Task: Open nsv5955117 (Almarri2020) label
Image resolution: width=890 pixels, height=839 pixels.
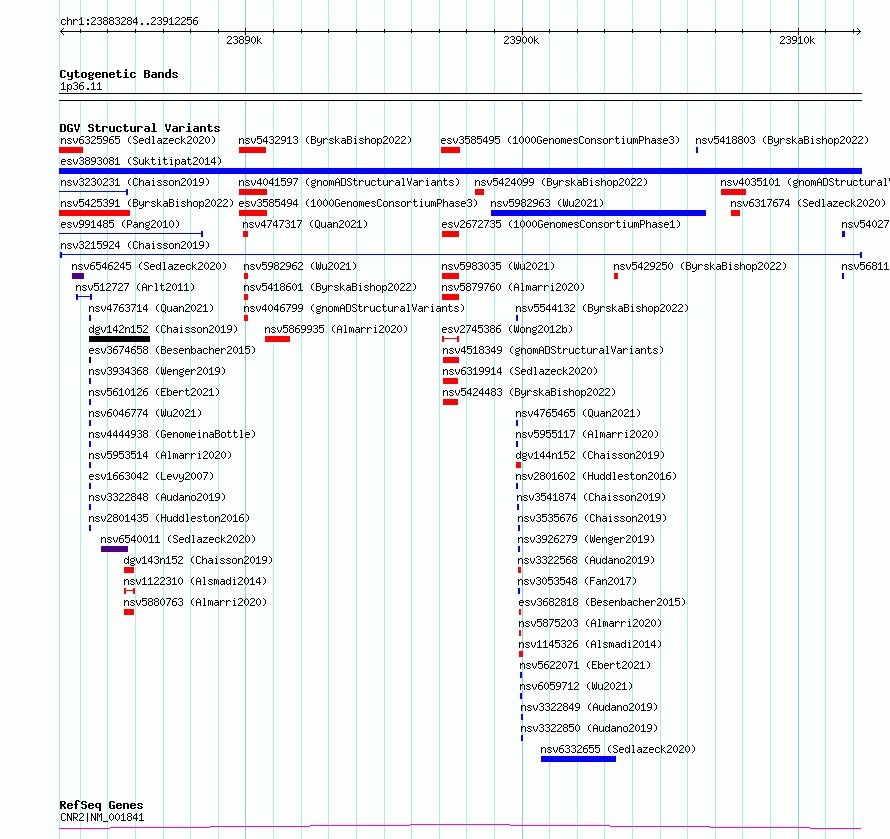Action: click(587, 434)
